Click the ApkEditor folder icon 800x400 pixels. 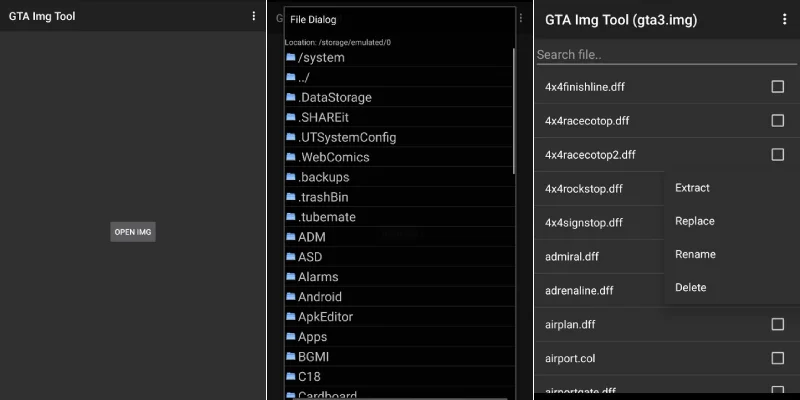[x=291, y=316]
